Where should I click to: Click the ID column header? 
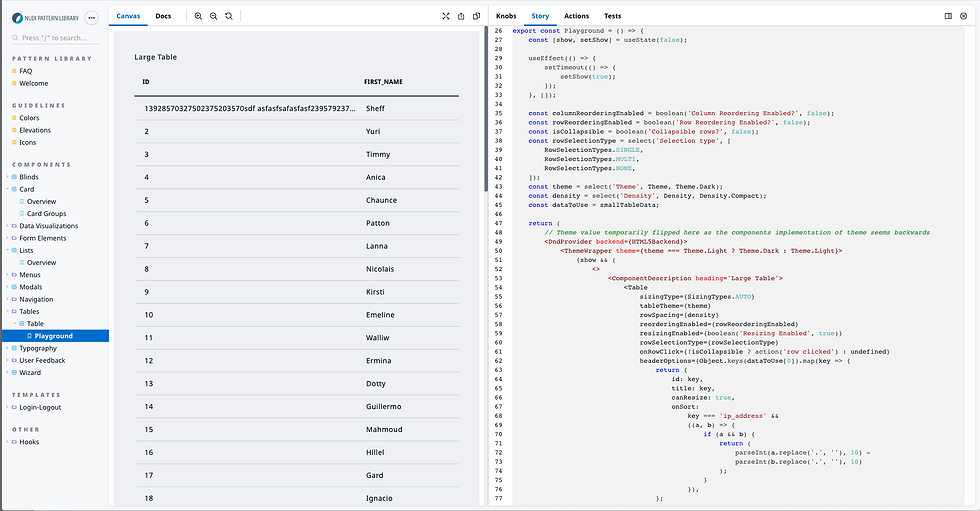146,82
